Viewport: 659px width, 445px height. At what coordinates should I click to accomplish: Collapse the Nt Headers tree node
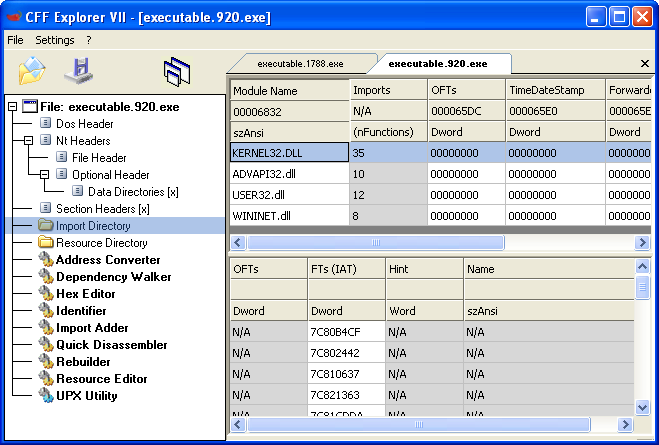[29, 141]
